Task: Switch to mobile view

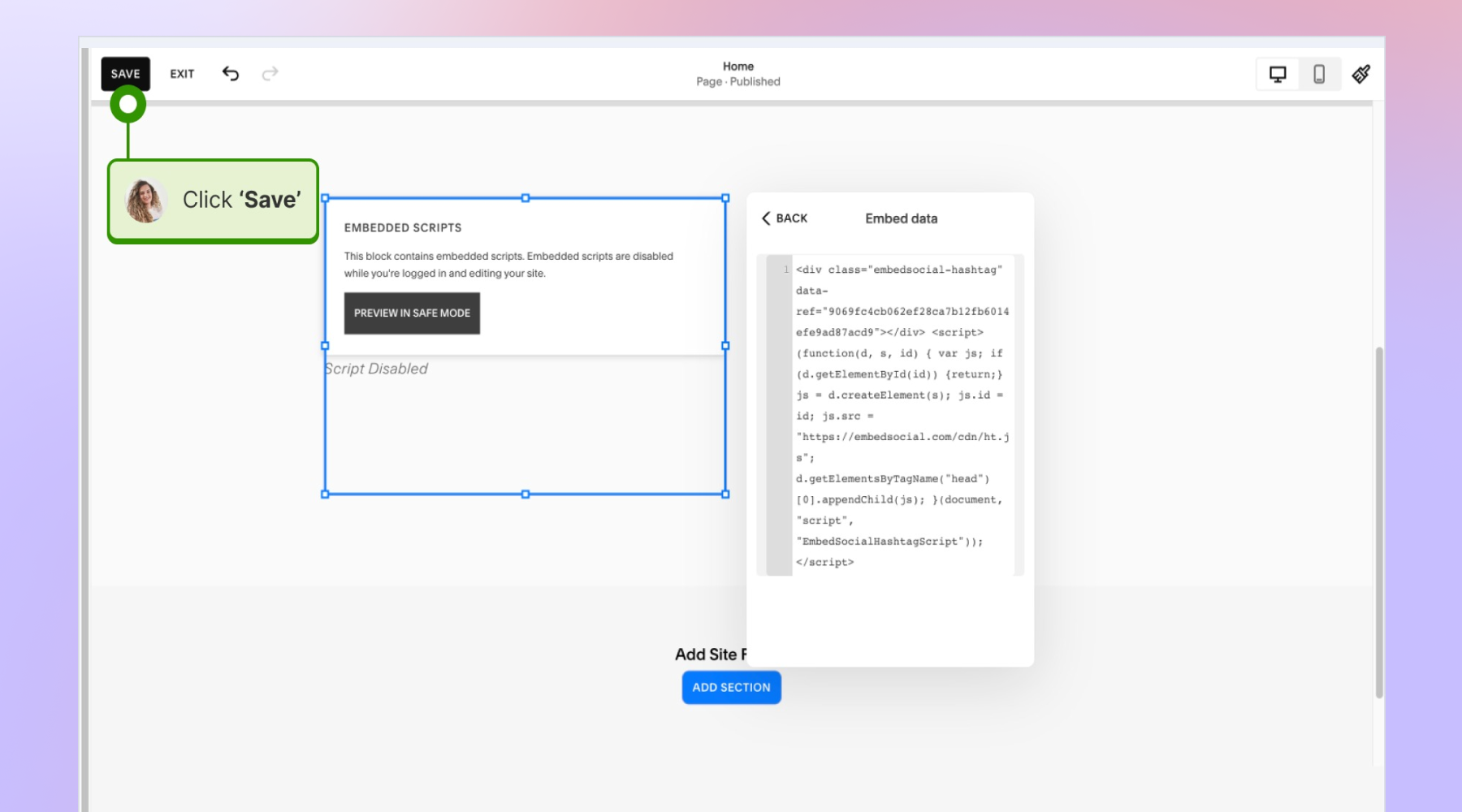Action: tap(1319, 75)
